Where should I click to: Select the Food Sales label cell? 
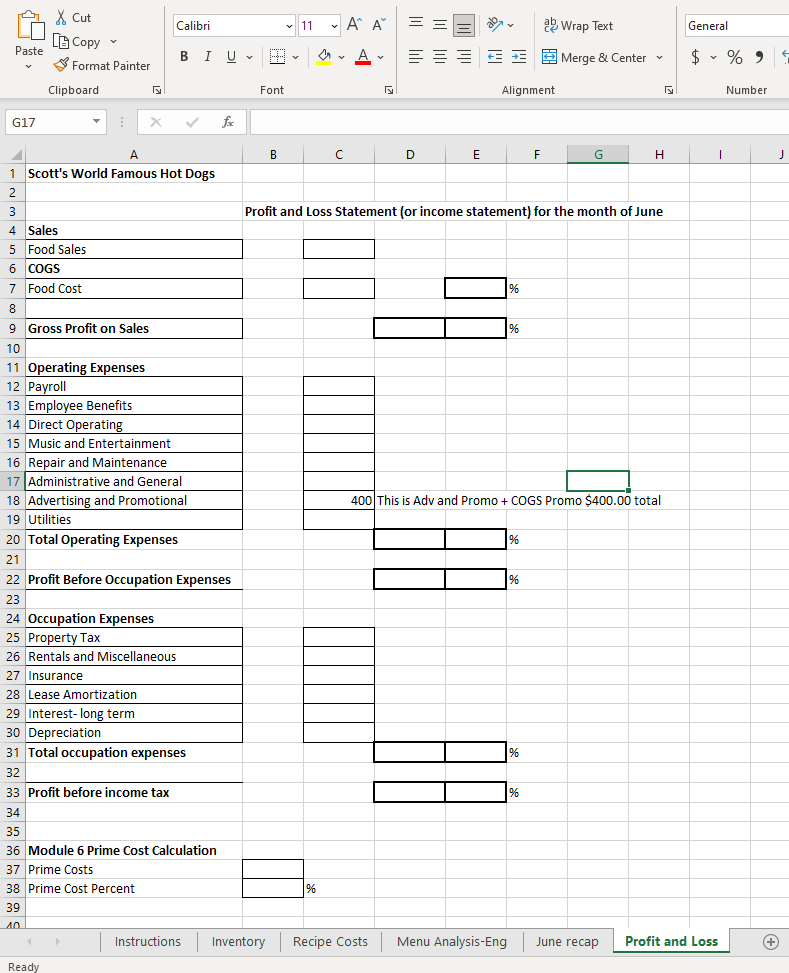click(134, 249)
